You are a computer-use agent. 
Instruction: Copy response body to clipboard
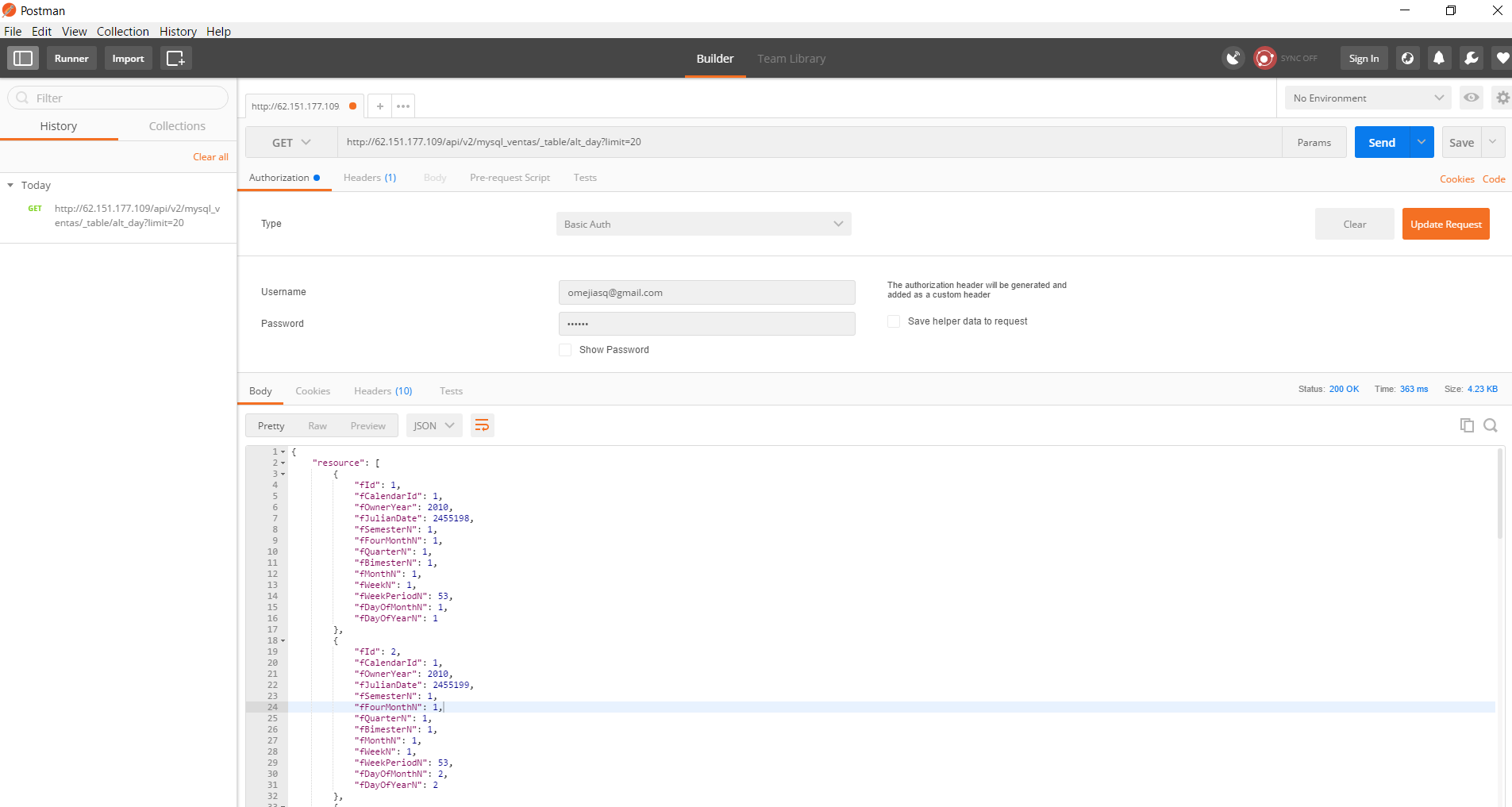coord(1467,425)
